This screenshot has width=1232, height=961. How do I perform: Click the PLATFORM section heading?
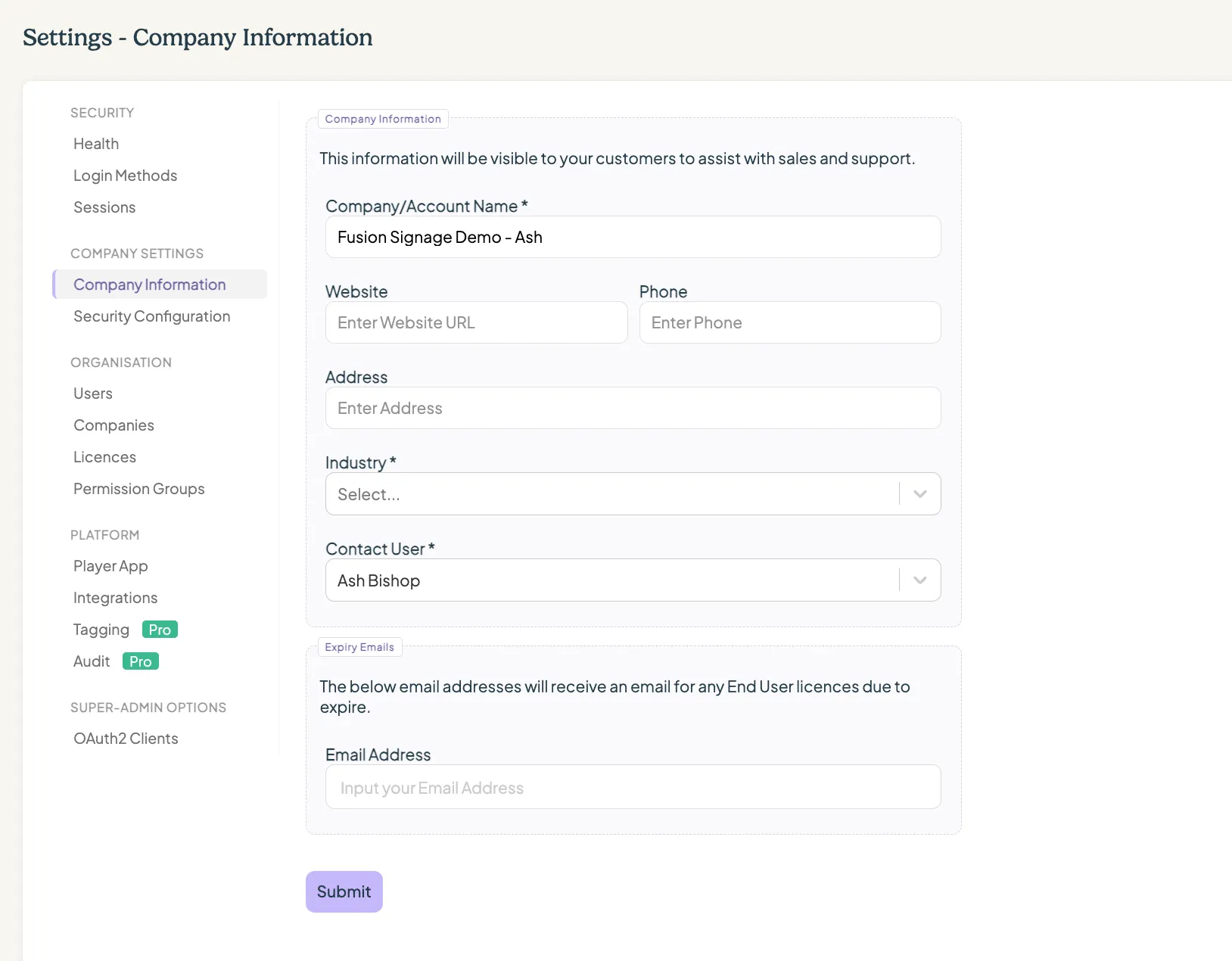(x=105, y=535)
